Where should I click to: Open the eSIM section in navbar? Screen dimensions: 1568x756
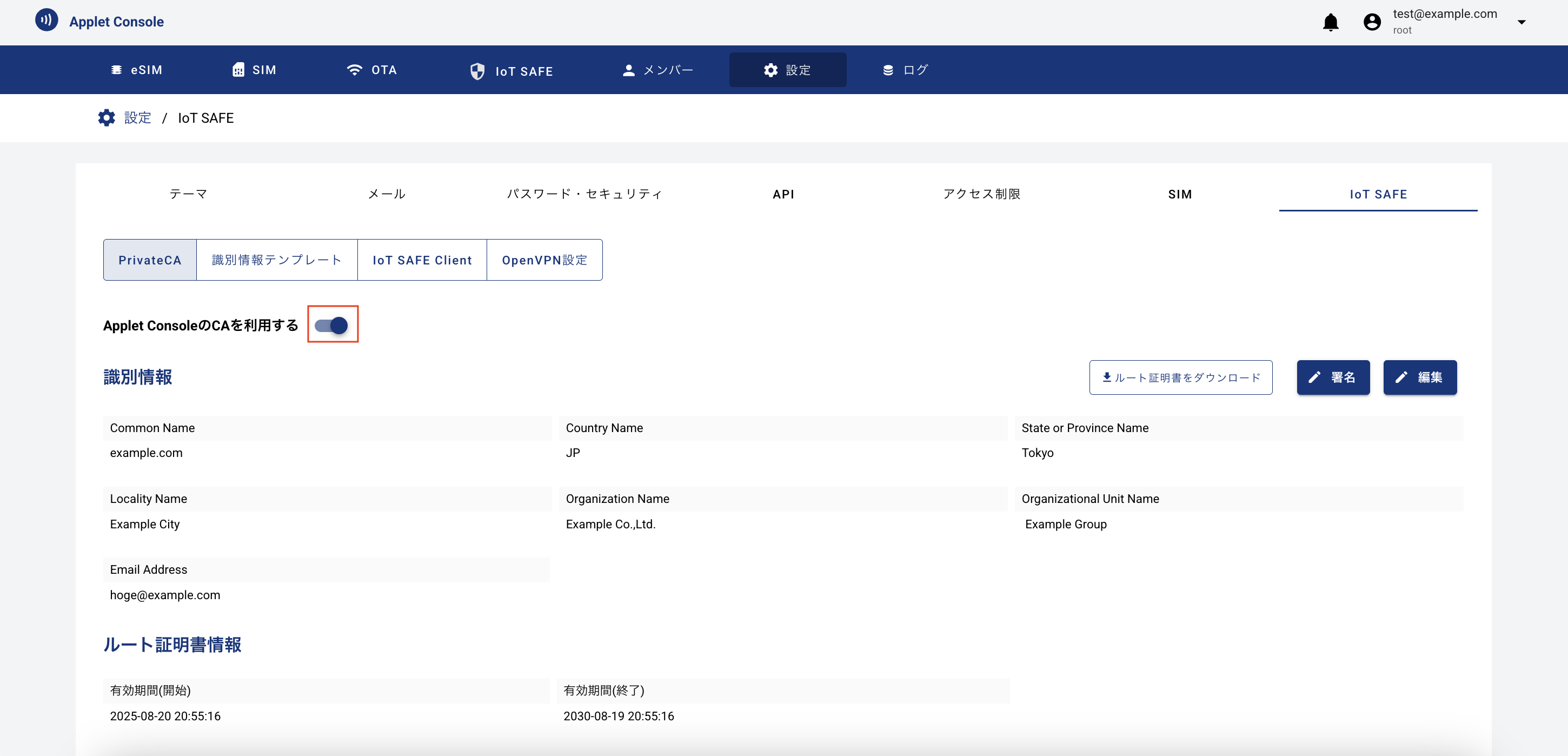[136, 70]
